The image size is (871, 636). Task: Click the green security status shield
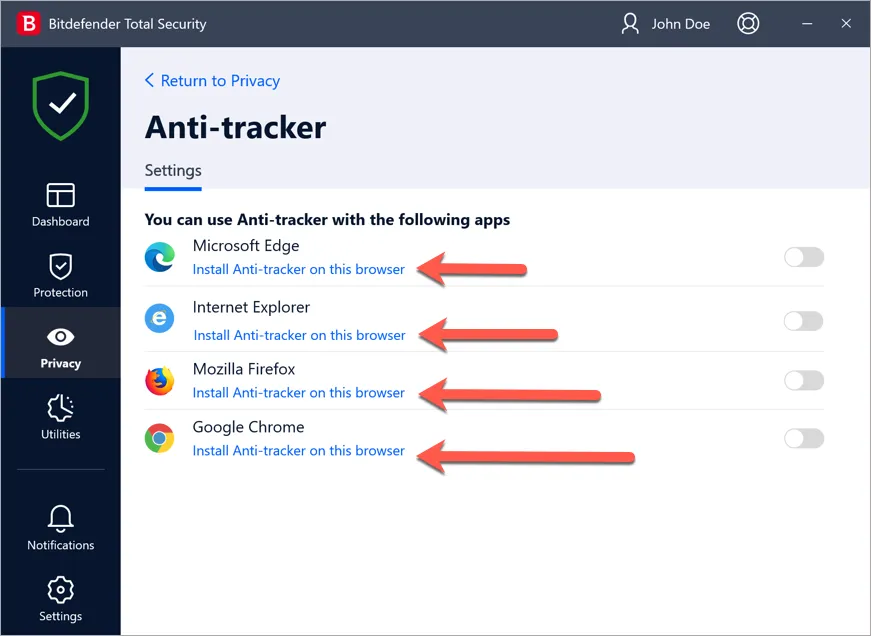(x=60, y=105)
